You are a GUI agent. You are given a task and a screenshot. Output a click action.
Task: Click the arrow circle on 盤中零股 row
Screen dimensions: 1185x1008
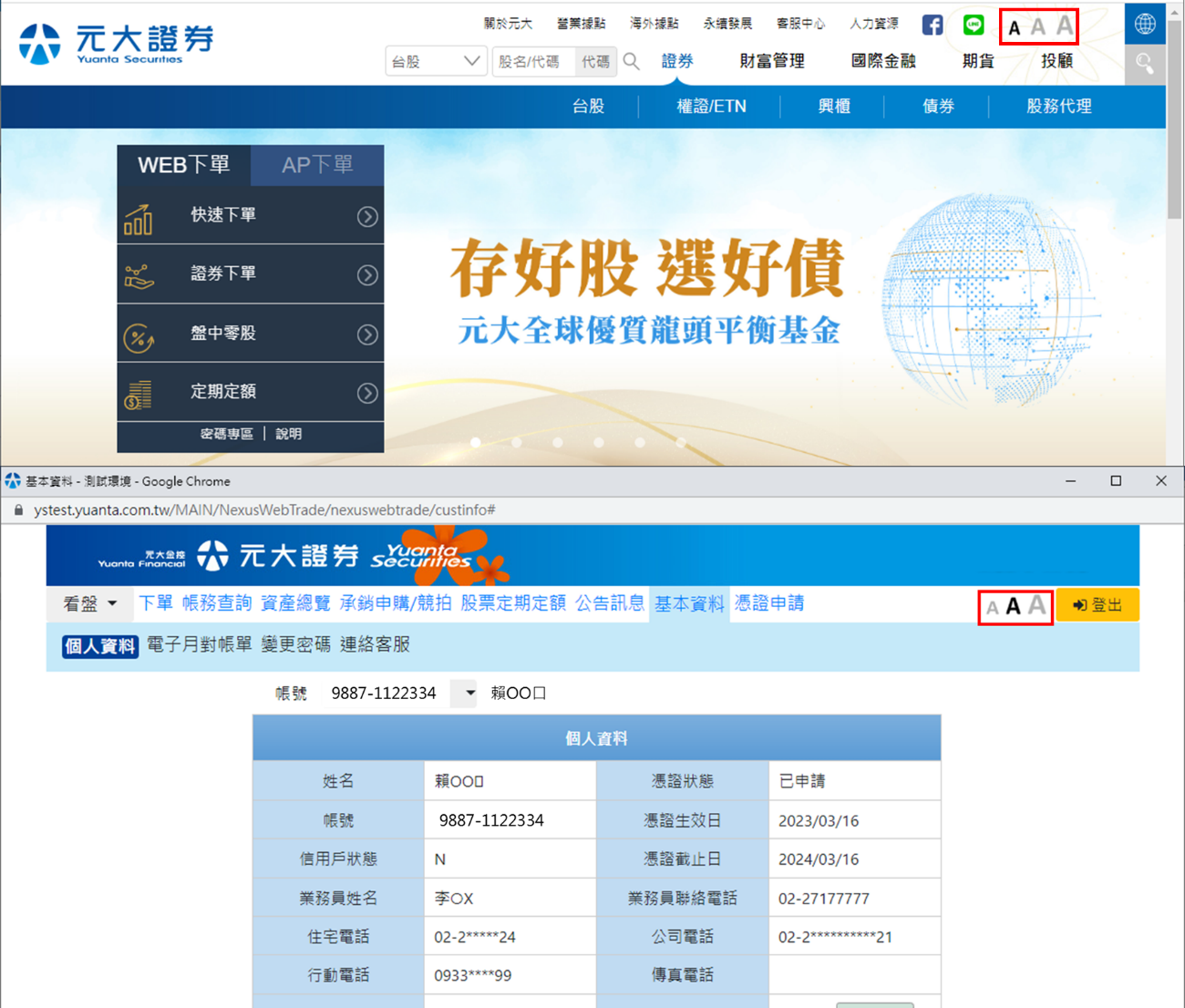[x=367, y=334]
